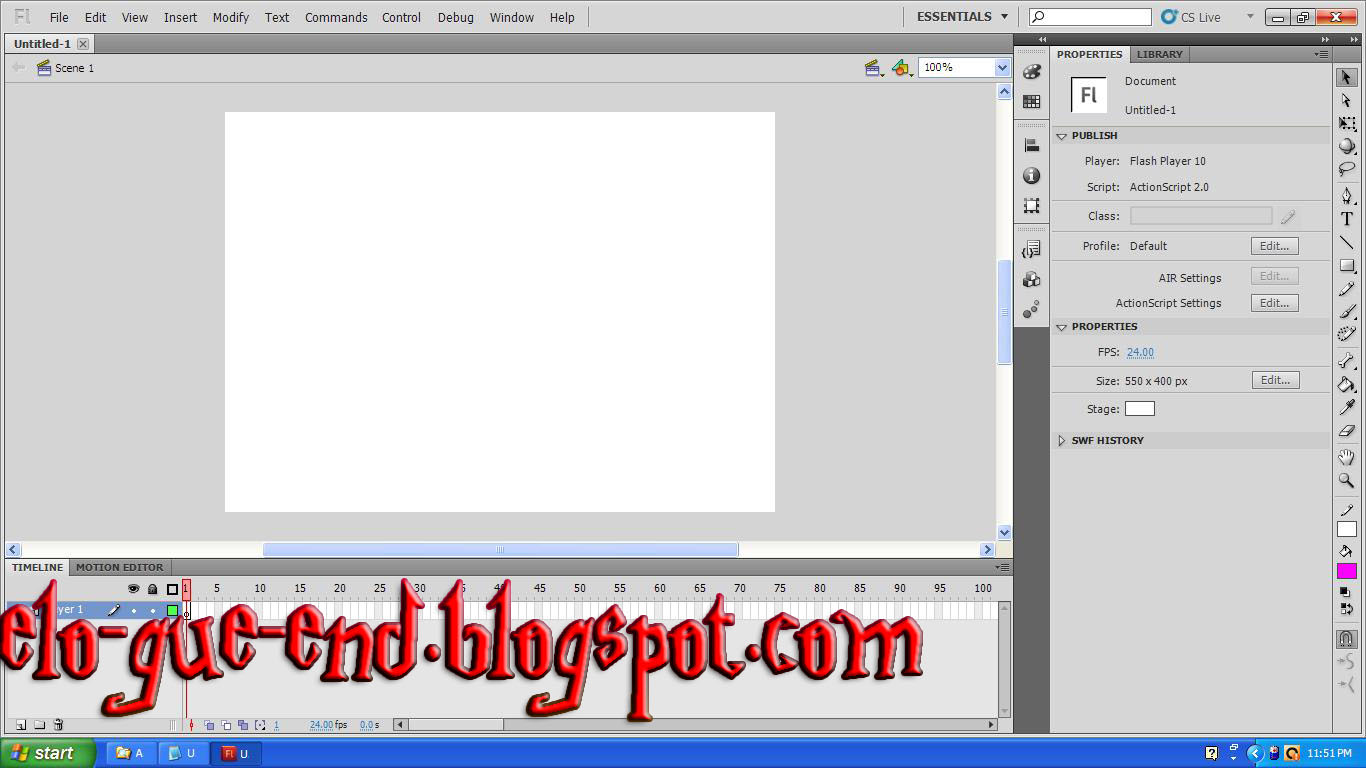Screen dimensions: 1366x768
Task: Click the Stage color white swatch
Action: tap(1140, 408)
